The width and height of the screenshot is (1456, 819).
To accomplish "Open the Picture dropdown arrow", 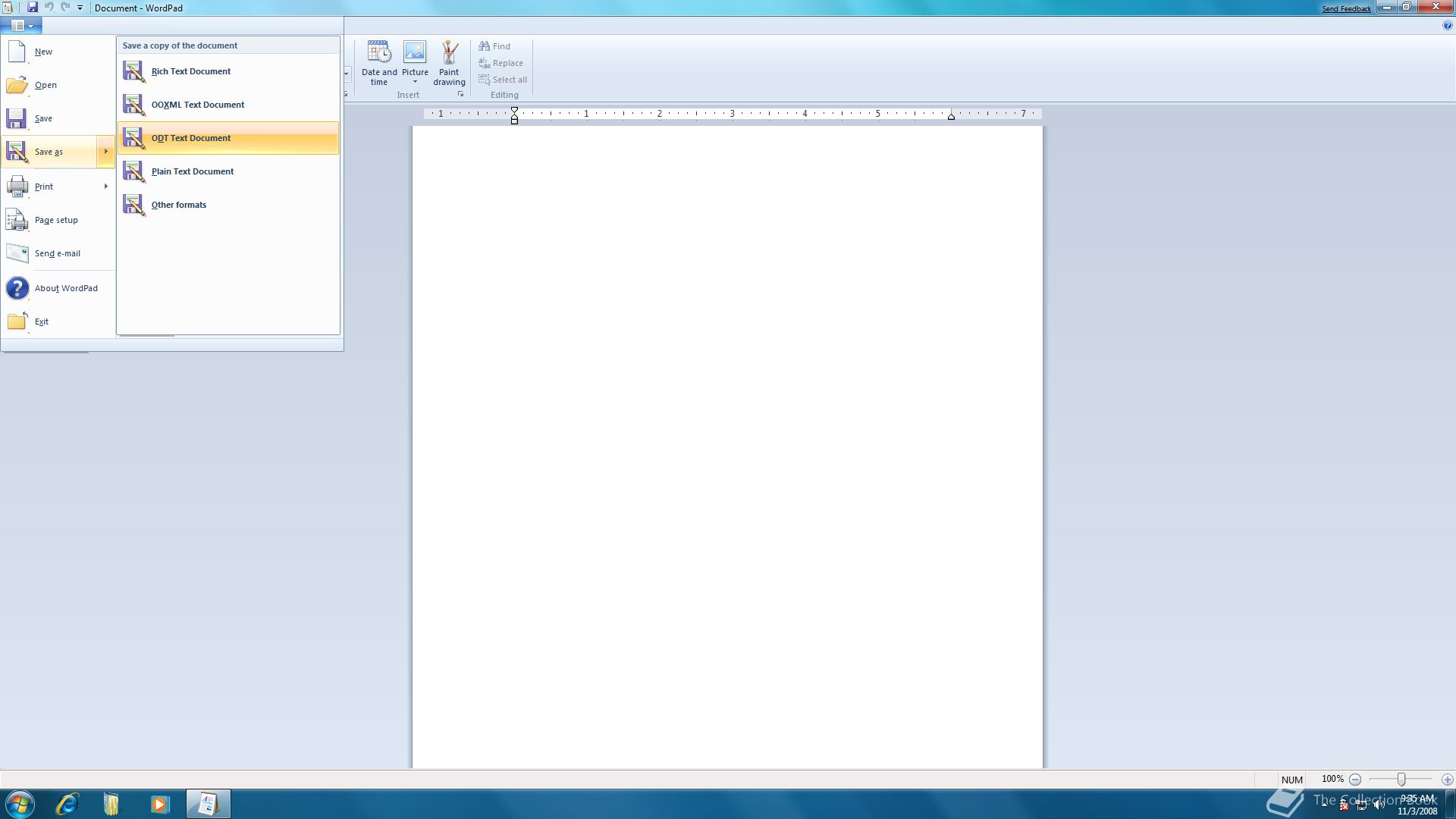I will [x=415, y=82].
